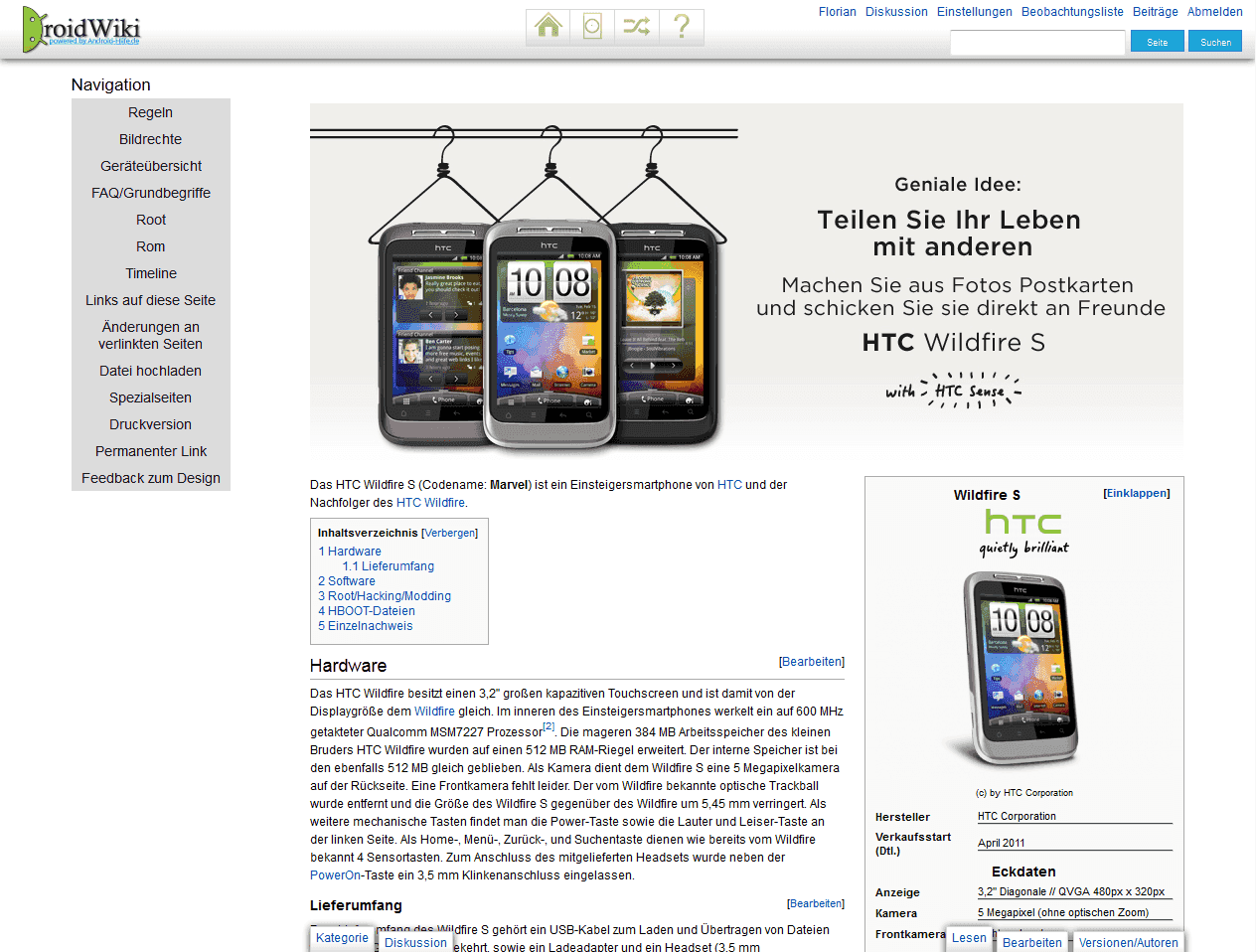Open Diskussion in the top user menu
The image size is (1256, 952).
pyautogui.click(x=896, y=12)
